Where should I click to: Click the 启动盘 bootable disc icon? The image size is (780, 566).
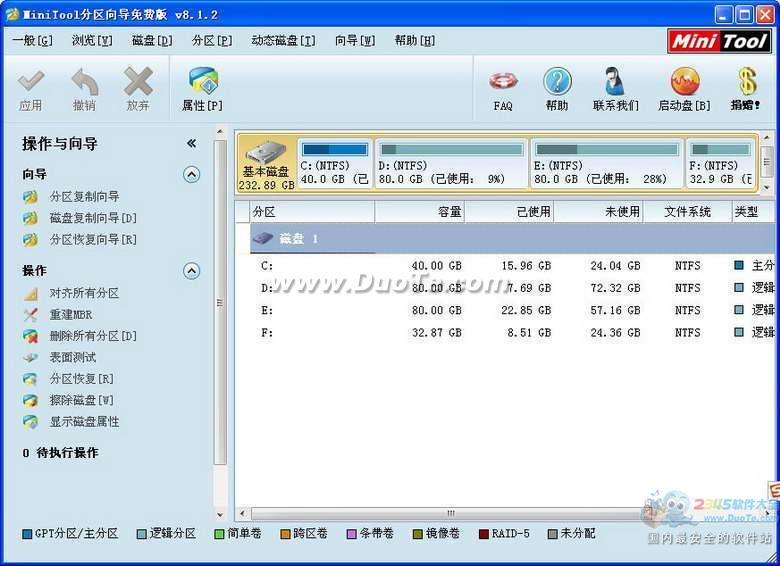(684, 83)
